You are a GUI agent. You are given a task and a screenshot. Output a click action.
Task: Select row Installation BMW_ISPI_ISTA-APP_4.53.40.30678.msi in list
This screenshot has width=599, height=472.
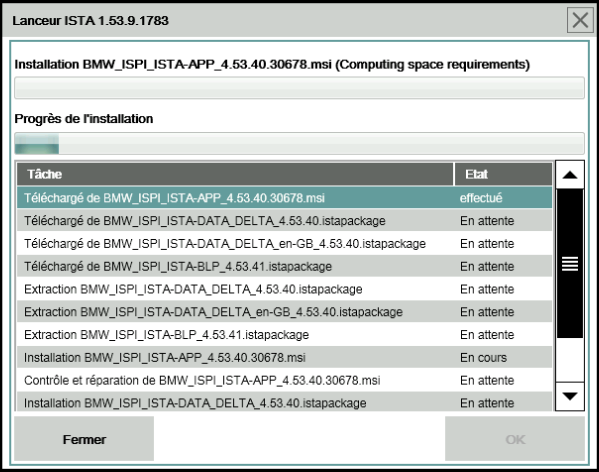coord(285,357)
